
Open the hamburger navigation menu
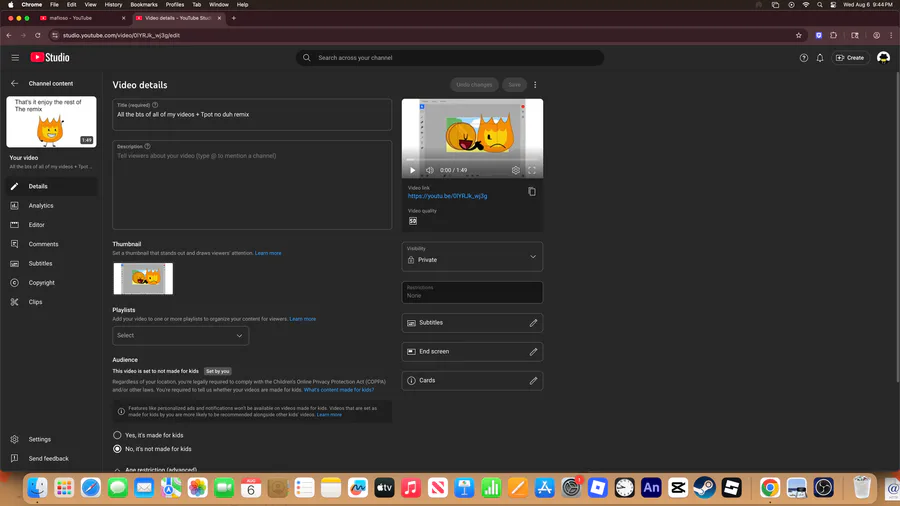pyautogui.click(x=15, y=57)
